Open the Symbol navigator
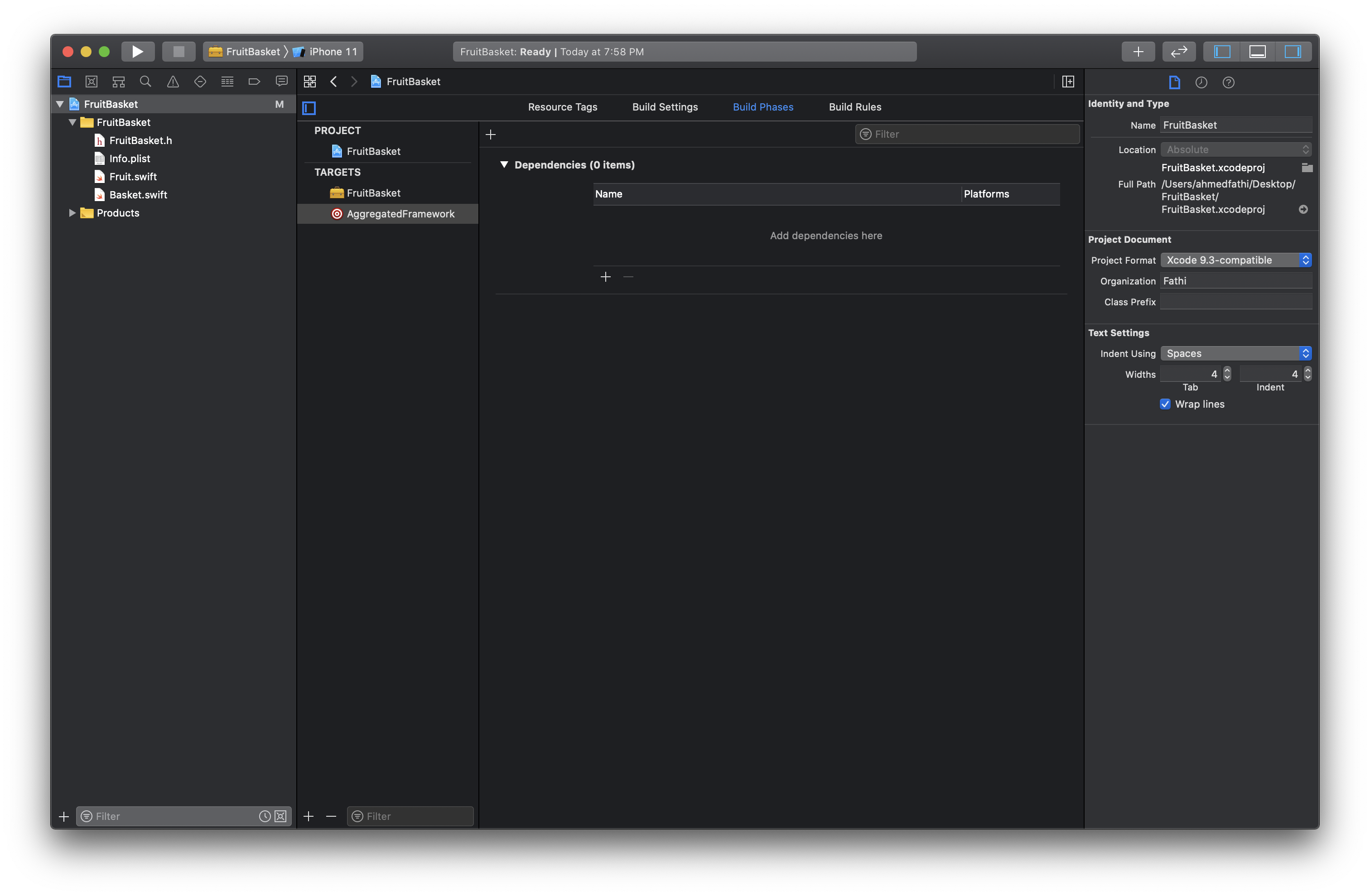The width and height of the screenshot is (1370, 896). click(x=119, y=82)
